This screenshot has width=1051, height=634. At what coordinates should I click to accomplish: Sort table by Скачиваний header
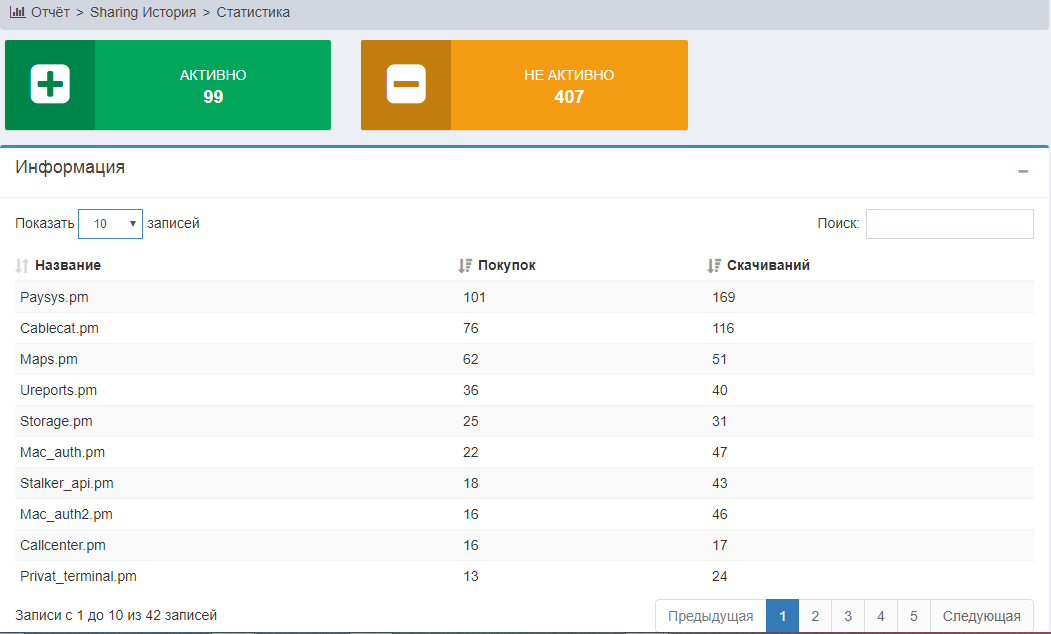pos(768,266)
